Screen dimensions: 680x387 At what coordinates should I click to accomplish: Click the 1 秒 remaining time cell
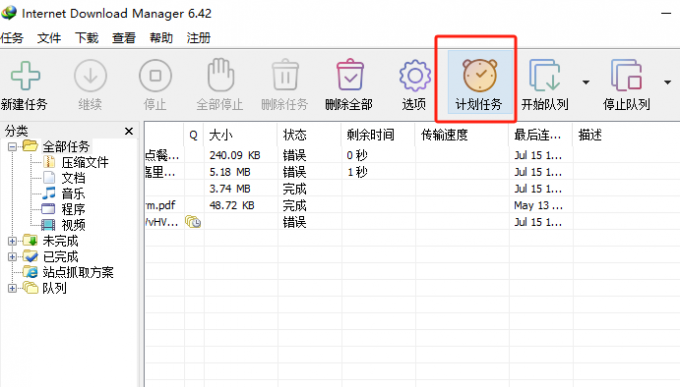pos(357,172)
